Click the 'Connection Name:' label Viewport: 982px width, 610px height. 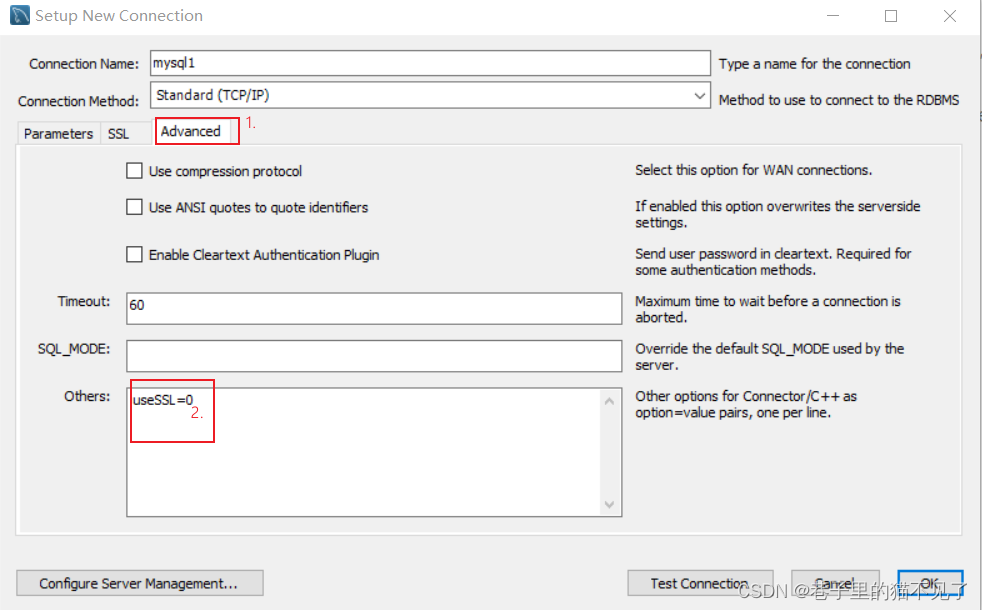pyautogui.click(x=84, y=64)
